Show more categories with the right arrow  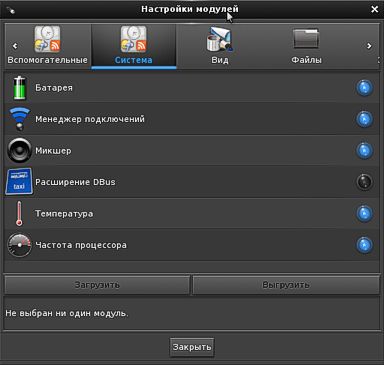369,46
